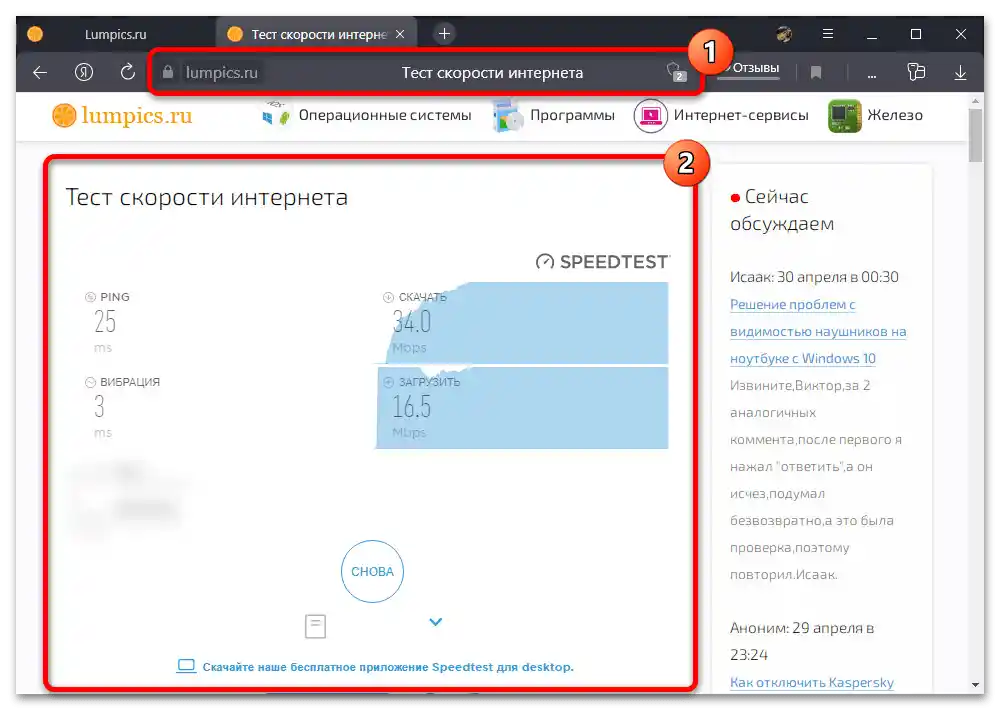The width and height of the screenshot is (1000, 710).
Task: Open the browser hamburger menu
Action: click(828, 34)
